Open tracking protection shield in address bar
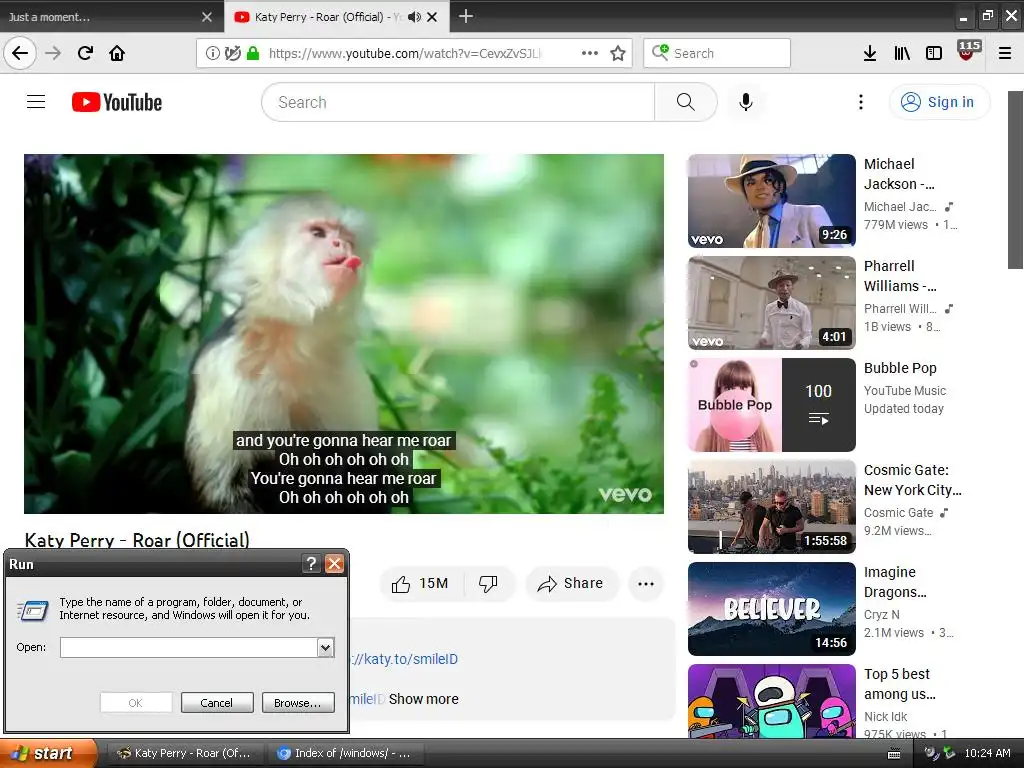 click(232, 53)
